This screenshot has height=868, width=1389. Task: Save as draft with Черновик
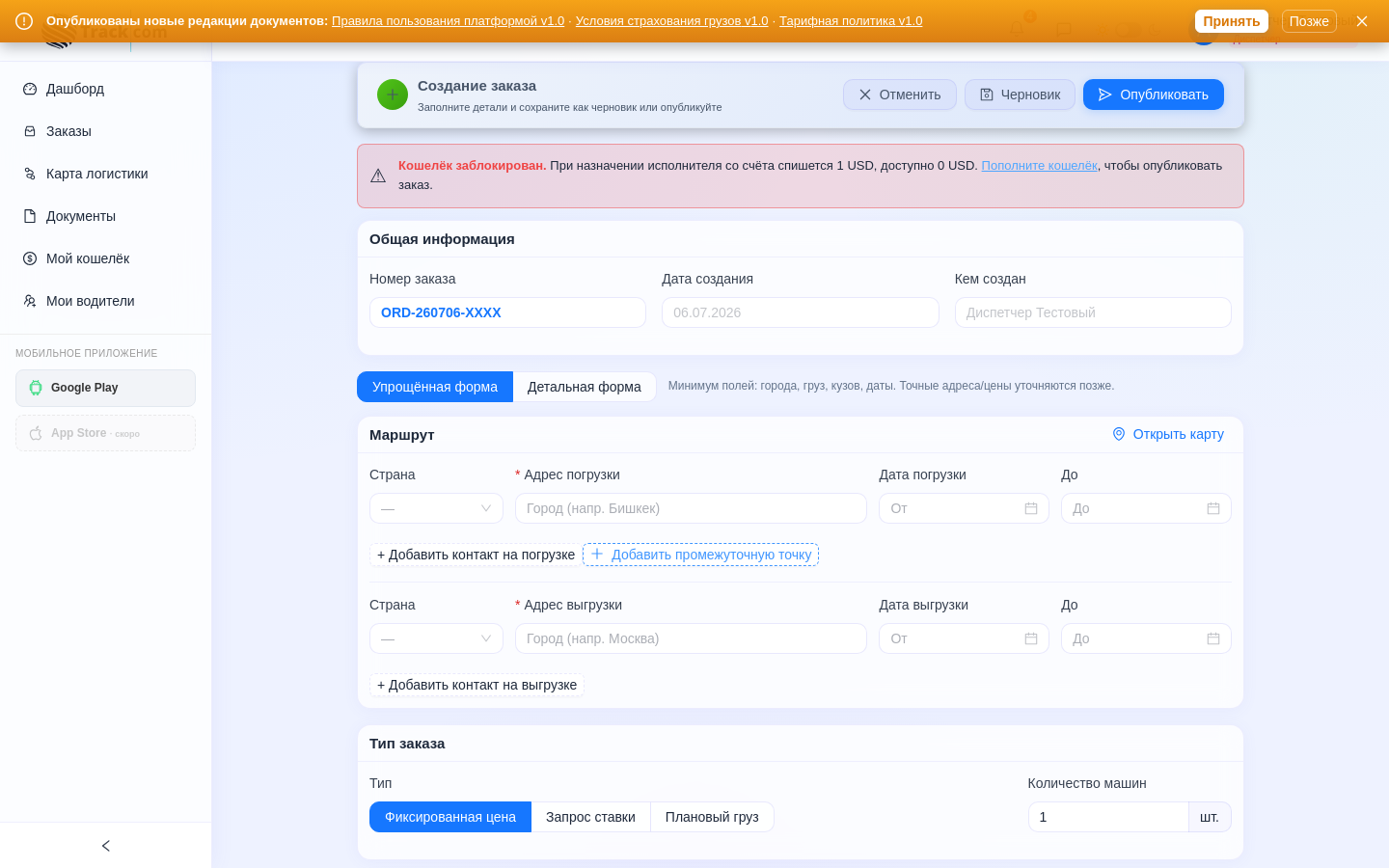click(1020, 95)
